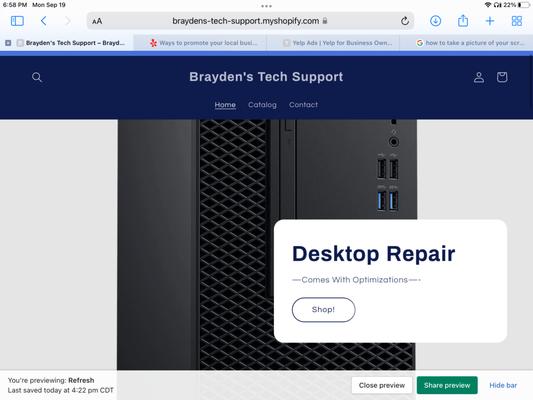Close the Brayden's Tech Support tab via its icon

click(8, 43)
